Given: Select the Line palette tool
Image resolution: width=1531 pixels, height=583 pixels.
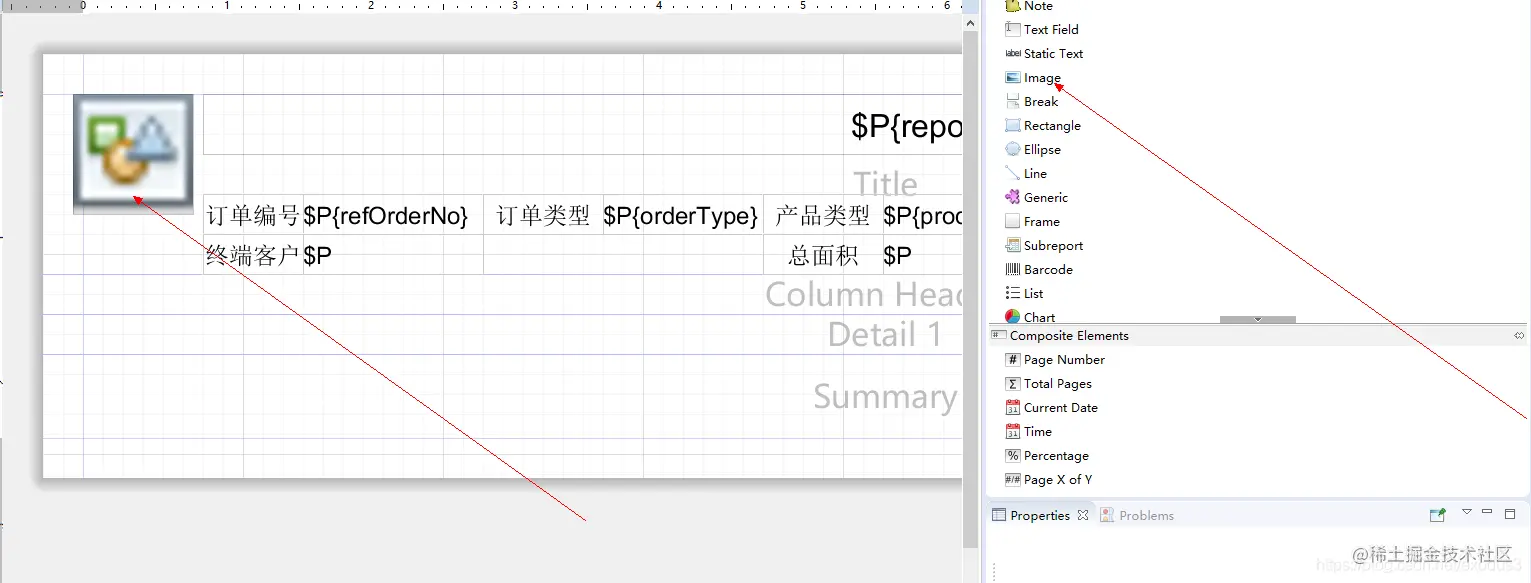Looking at the screenshot, I should click(1026, 174).
